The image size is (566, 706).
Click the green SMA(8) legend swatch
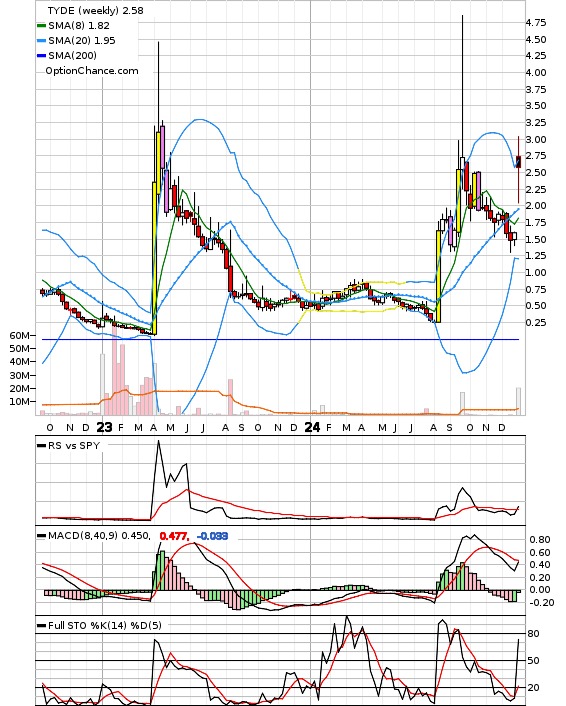(41, 26)
